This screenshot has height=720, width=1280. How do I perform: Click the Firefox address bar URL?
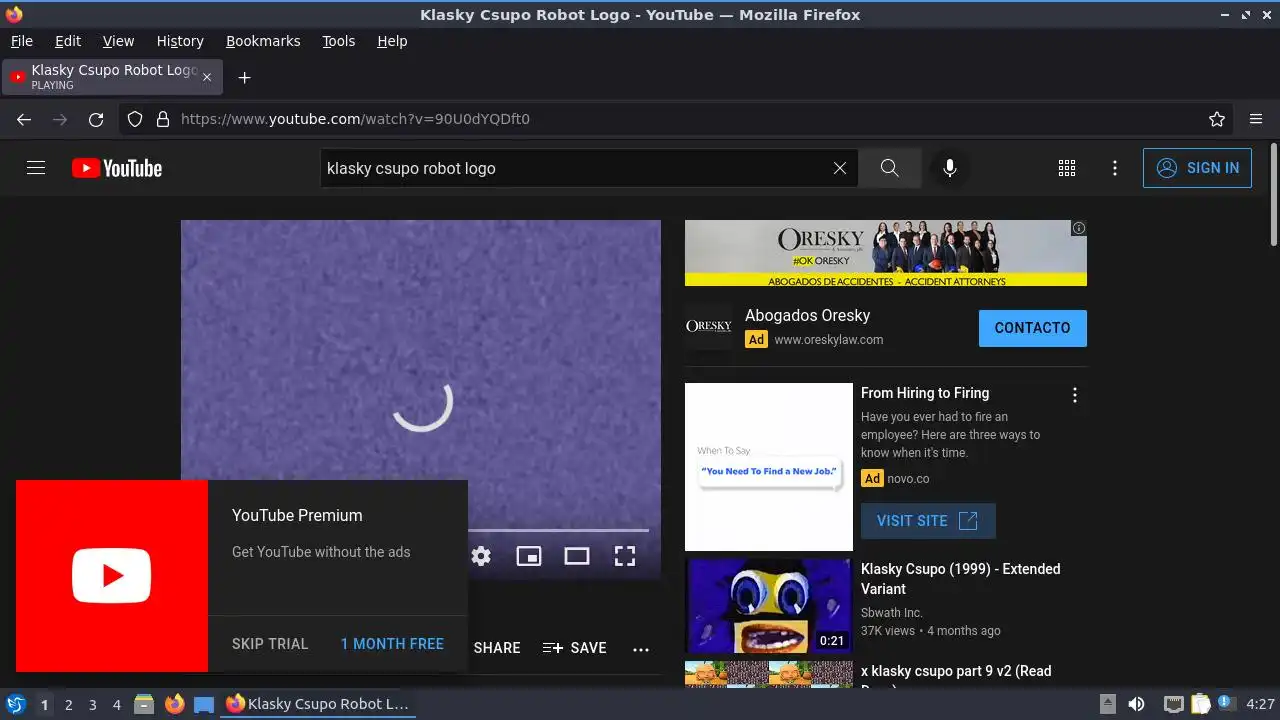click(355, 119)
